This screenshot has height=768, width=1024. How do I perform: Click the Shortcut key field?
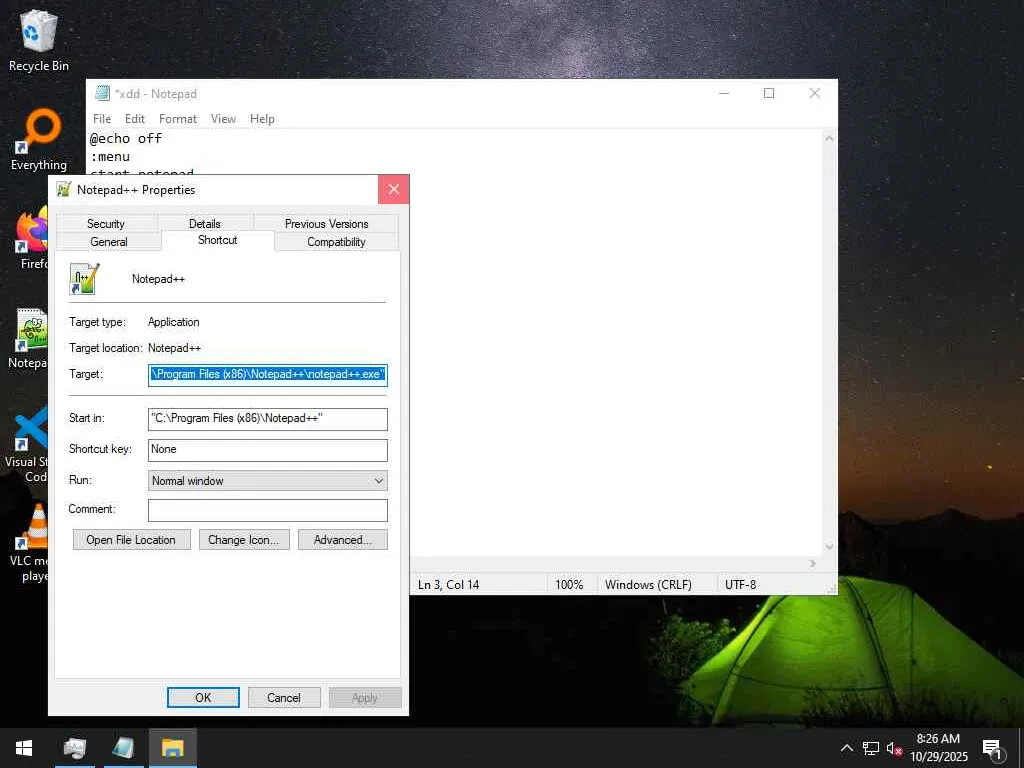point(268,450)
